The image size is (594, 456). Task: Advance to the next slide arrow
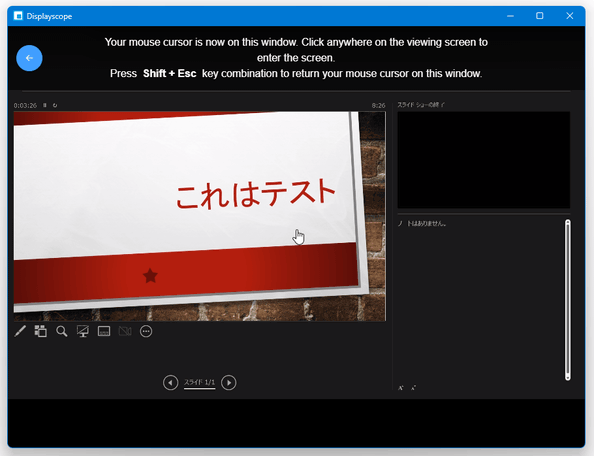[228, 383]
